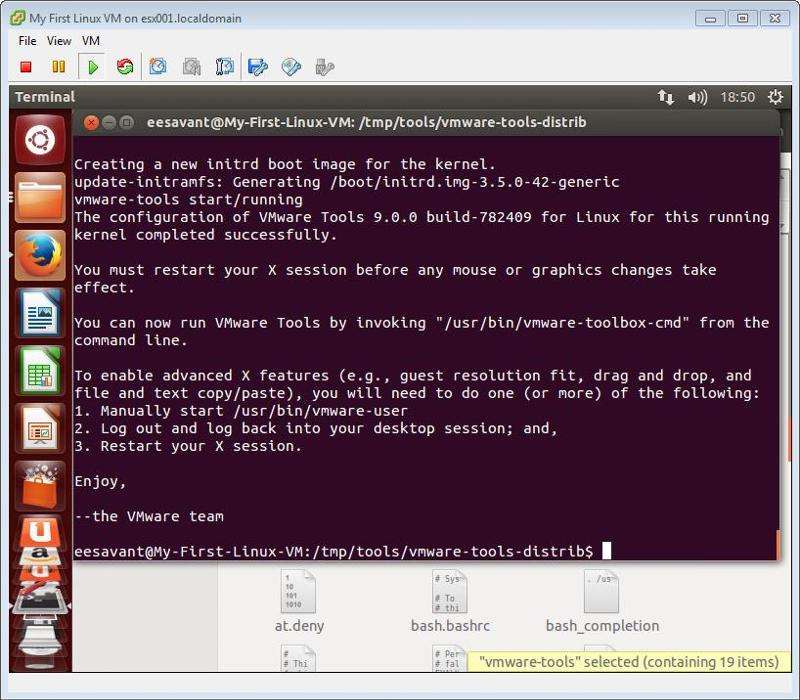
Task: Click the red Power Off stop button
Action: point(26,67)
